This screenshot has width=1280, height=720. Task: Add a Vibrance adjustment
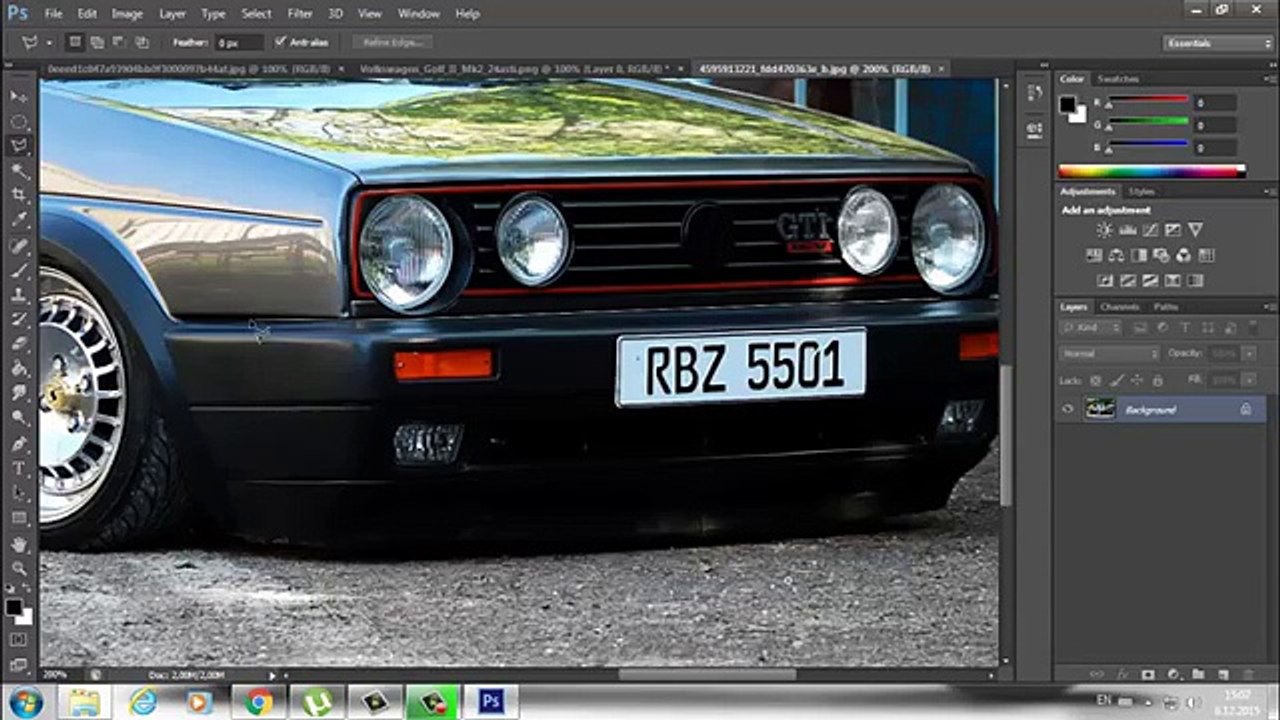coord(1196,230)
